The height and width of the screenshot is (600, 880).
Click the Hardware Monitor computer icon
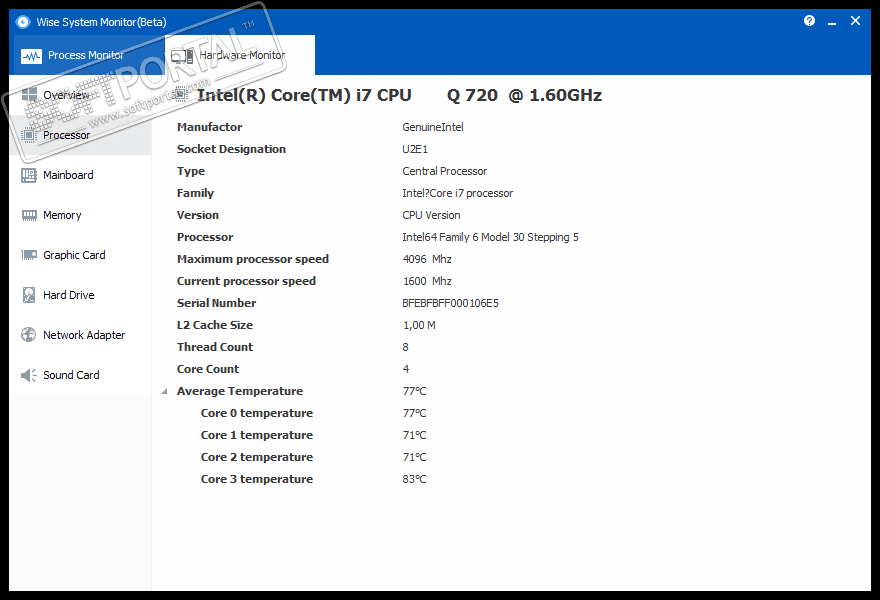[x=182, y=56]
